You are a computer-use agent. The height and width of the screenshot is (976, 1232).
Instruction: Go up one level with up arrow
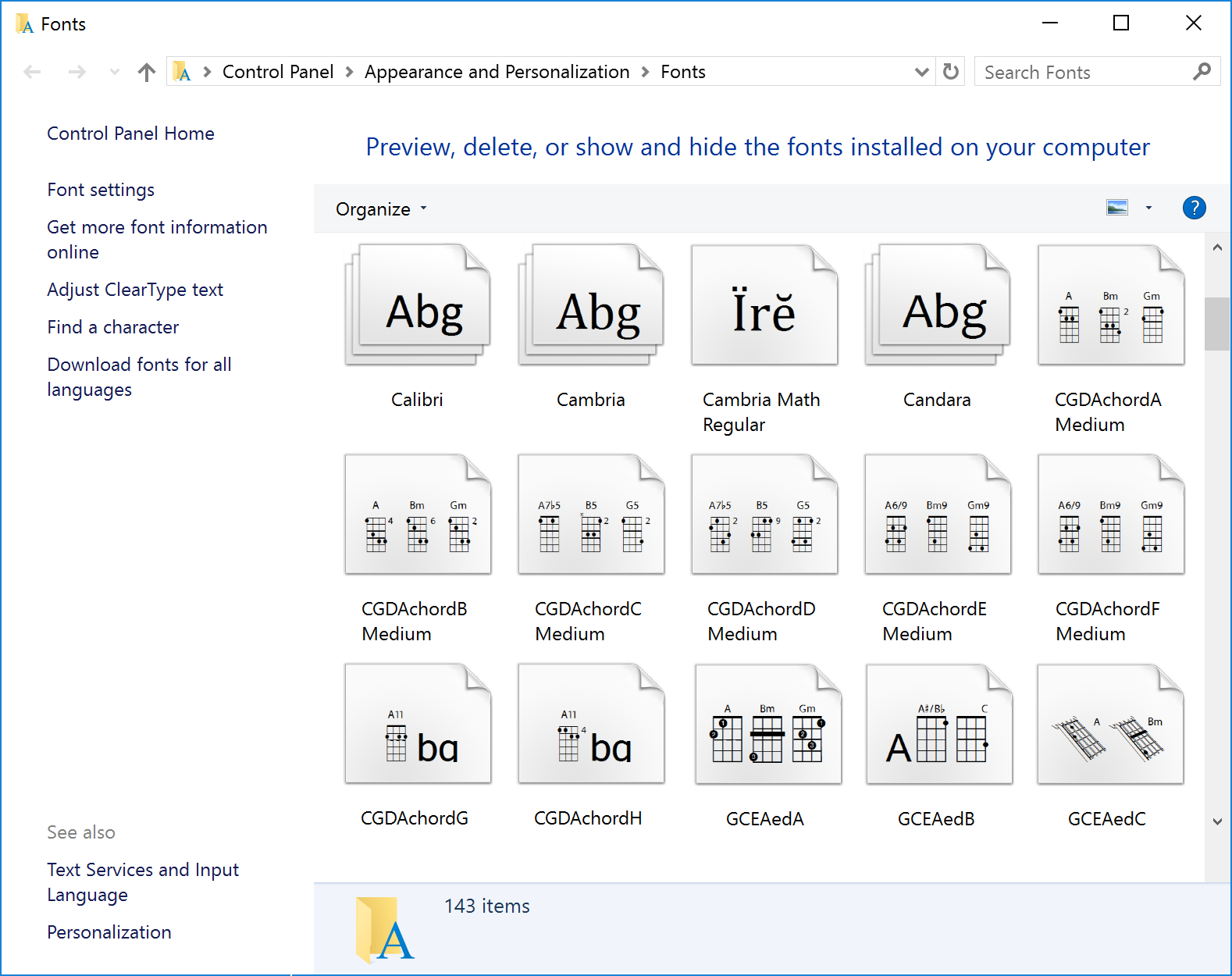[x=146, y=73]
